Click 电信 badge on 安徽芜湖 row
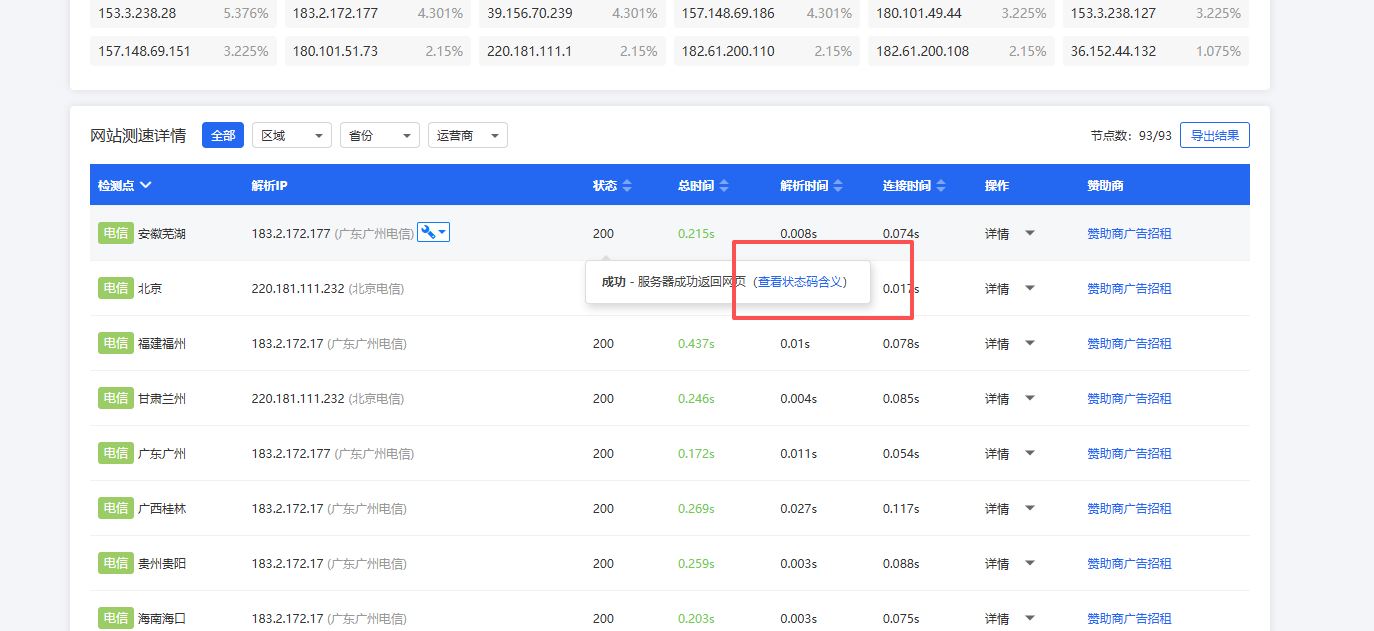This screenshot has height=631, width=1374. click(115, 233)
